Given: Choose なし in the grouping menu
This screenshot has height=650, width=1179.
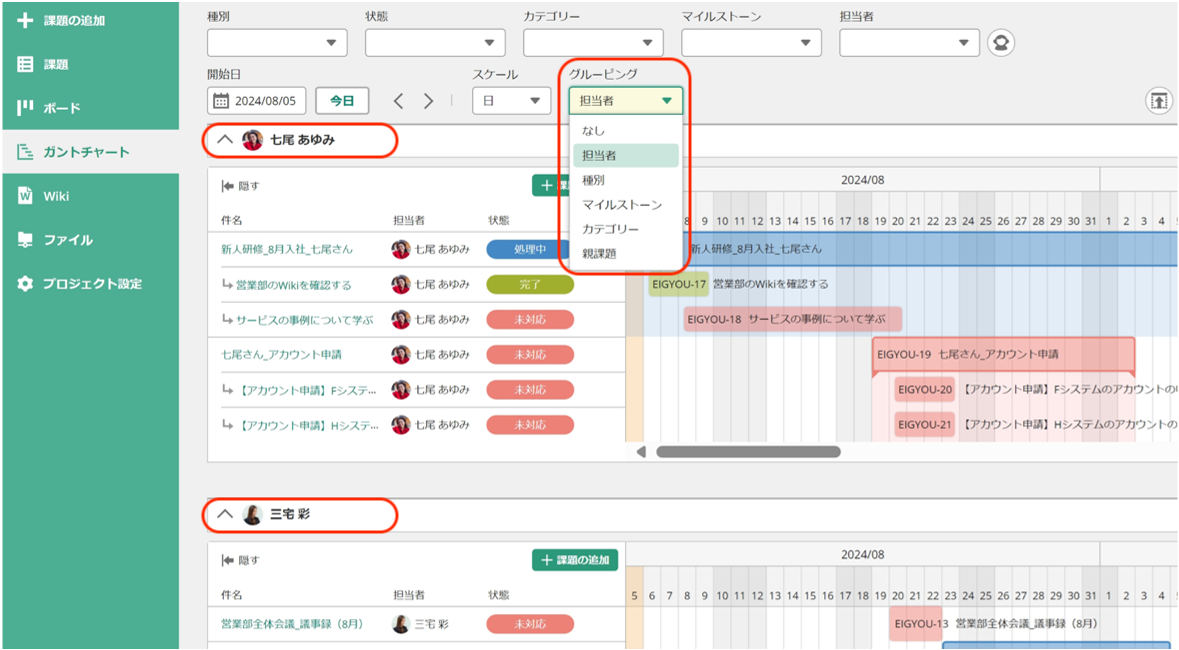Looking at the screenshot, I should coord(594,131).
